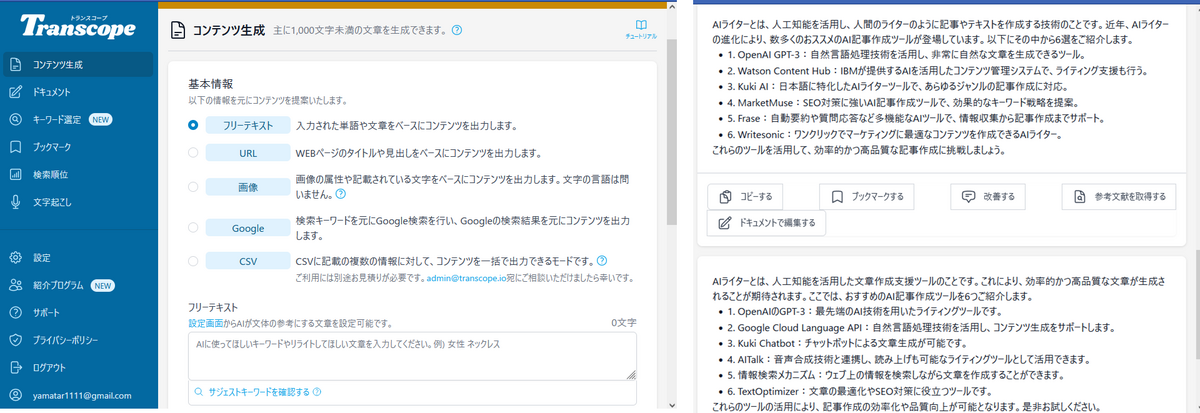Viewport: 1200px width, 413px height.
Task: Click the 設定 gear icon
Action: click(x=15, y=257)
